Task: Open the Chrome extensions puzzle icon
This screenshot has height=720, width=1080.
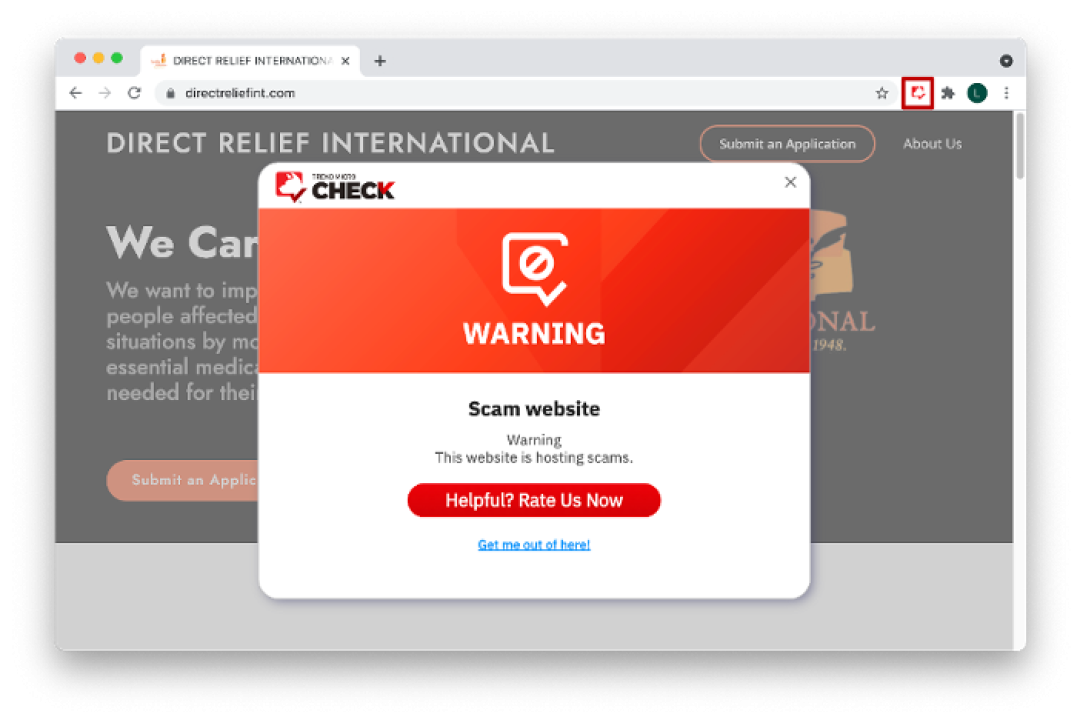Action: [948, 93]
